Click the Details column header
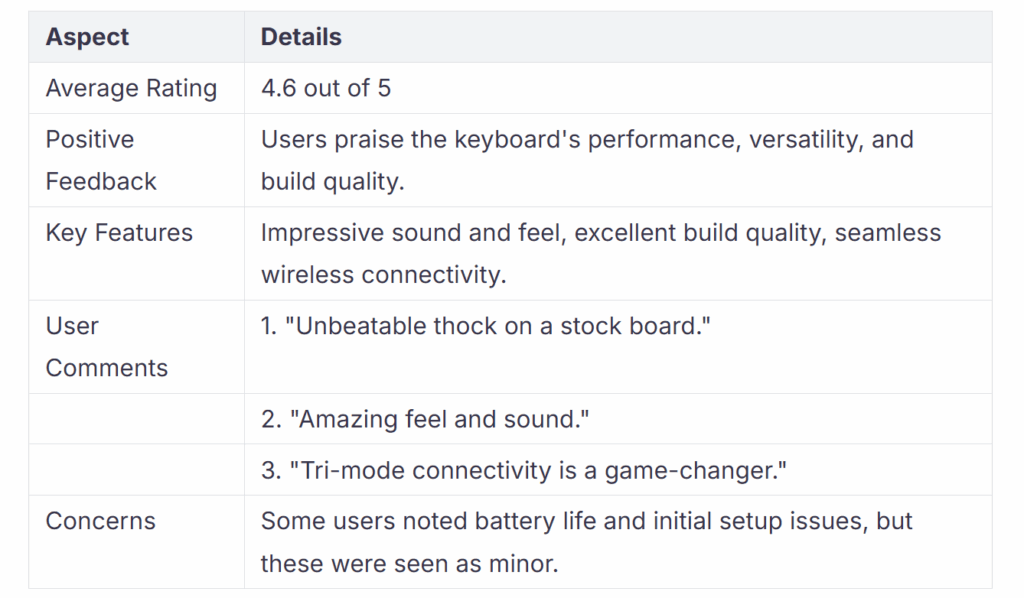Image resolution: width=1024 pixels, height=598 pixels. coord(301,37)
